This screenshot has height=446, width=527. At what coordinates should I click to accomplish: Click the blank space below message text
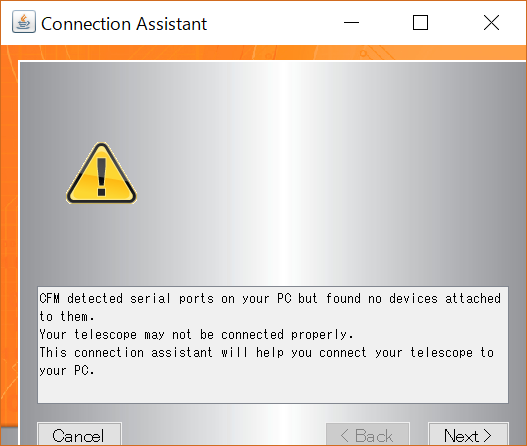coord(273,391)
